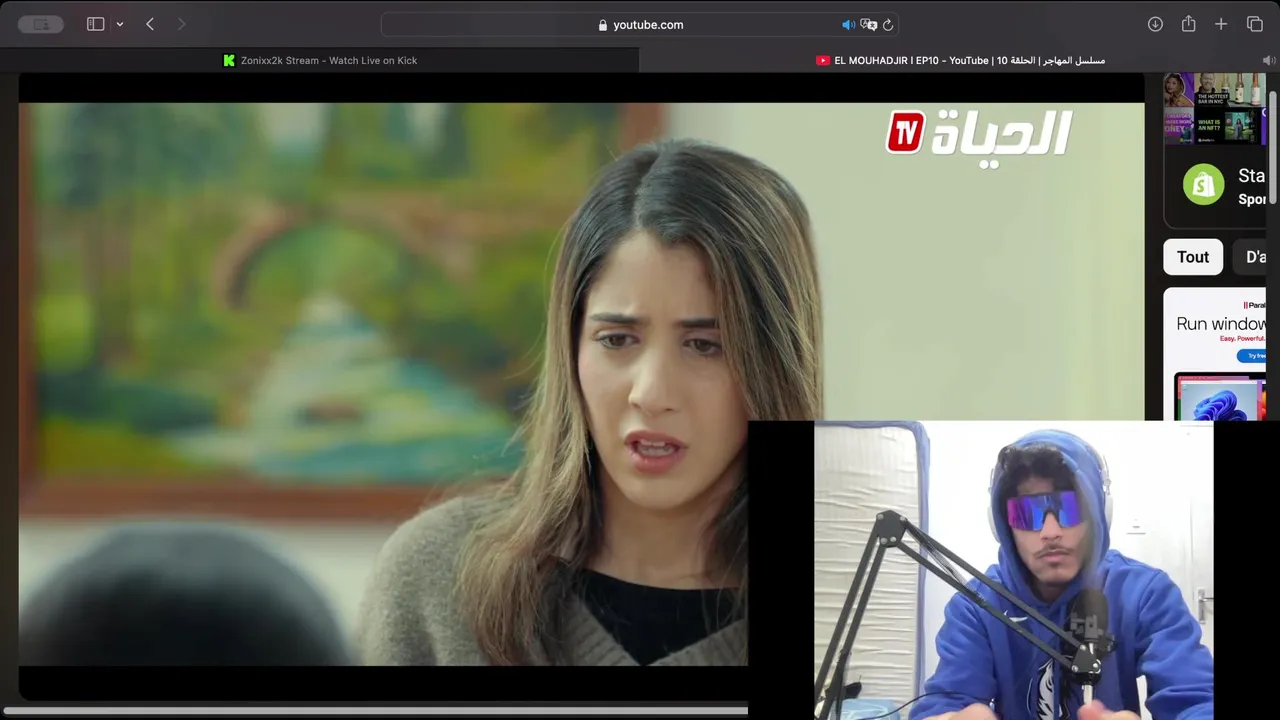1280x720 pixels.
Task: Click the 'Try free' button in Parallels ad
Action: tap(1252, 355)
